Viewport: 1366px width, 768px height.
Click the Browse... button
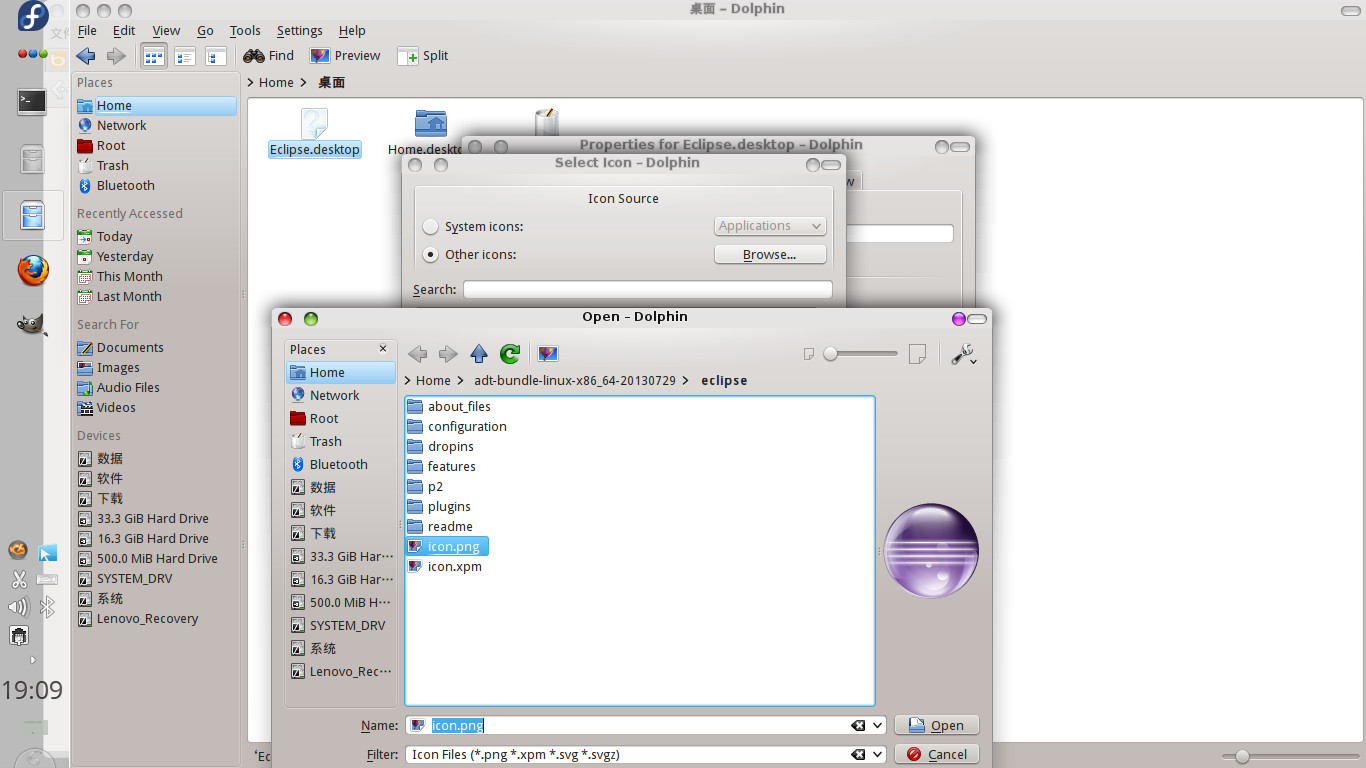(770, 255)
